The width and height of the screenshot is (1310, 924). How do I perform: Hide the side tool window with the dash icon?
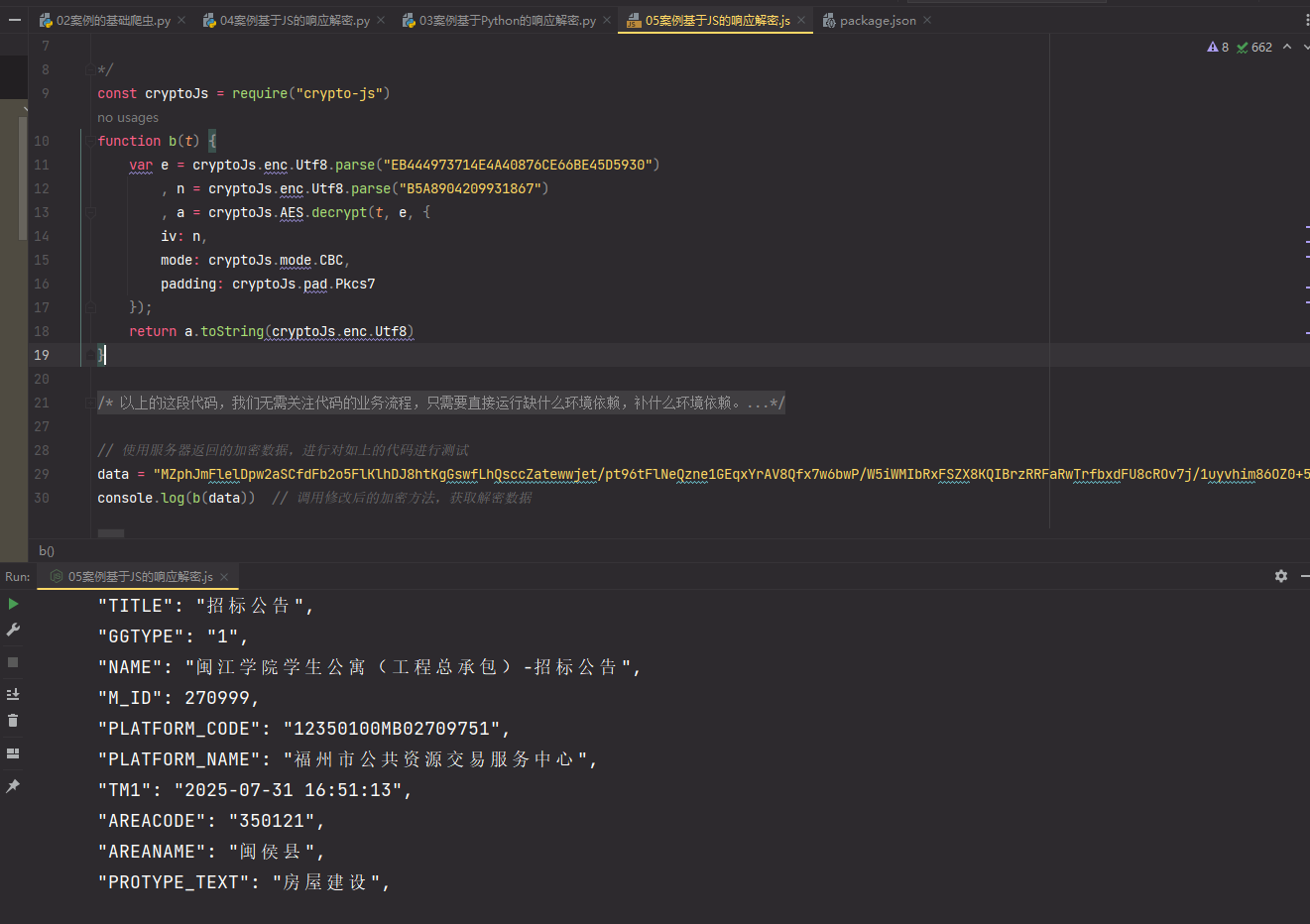click(15, 20)
